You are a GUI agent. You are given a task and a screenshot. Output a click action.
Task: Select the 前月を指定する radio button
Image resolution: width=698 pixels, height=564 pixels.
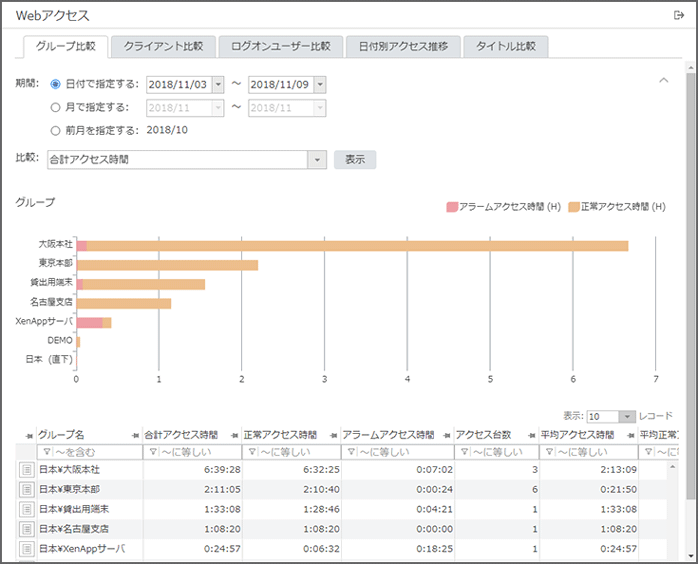(56, 130)
